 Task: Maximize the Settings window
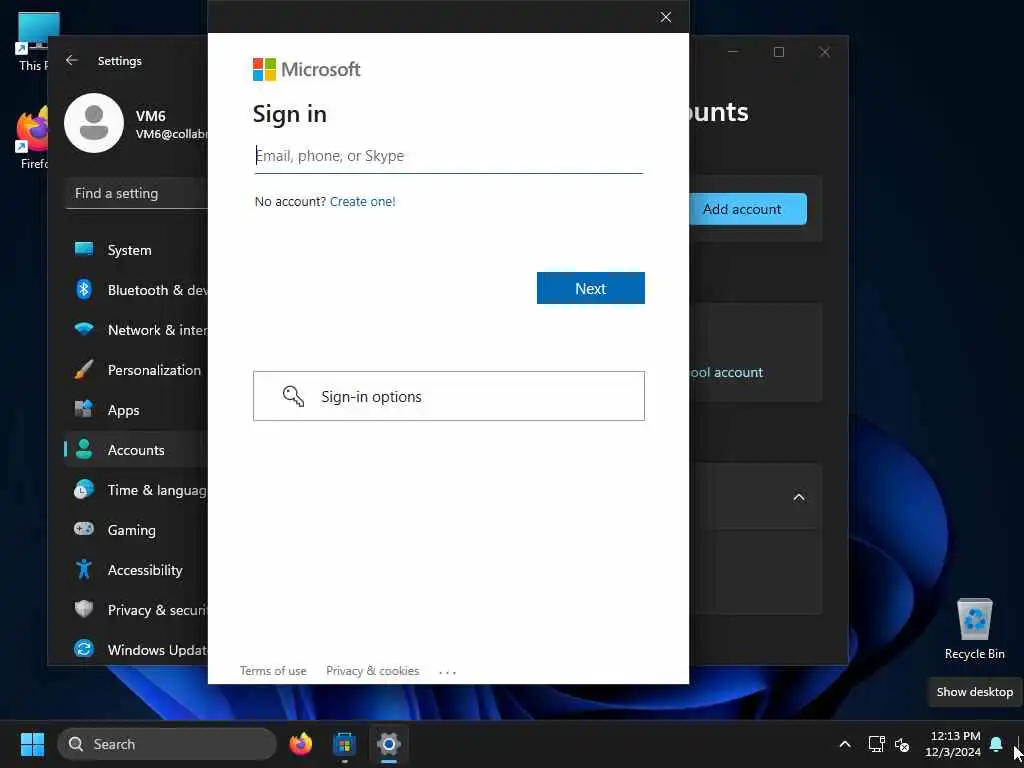[x=778, y=52]
